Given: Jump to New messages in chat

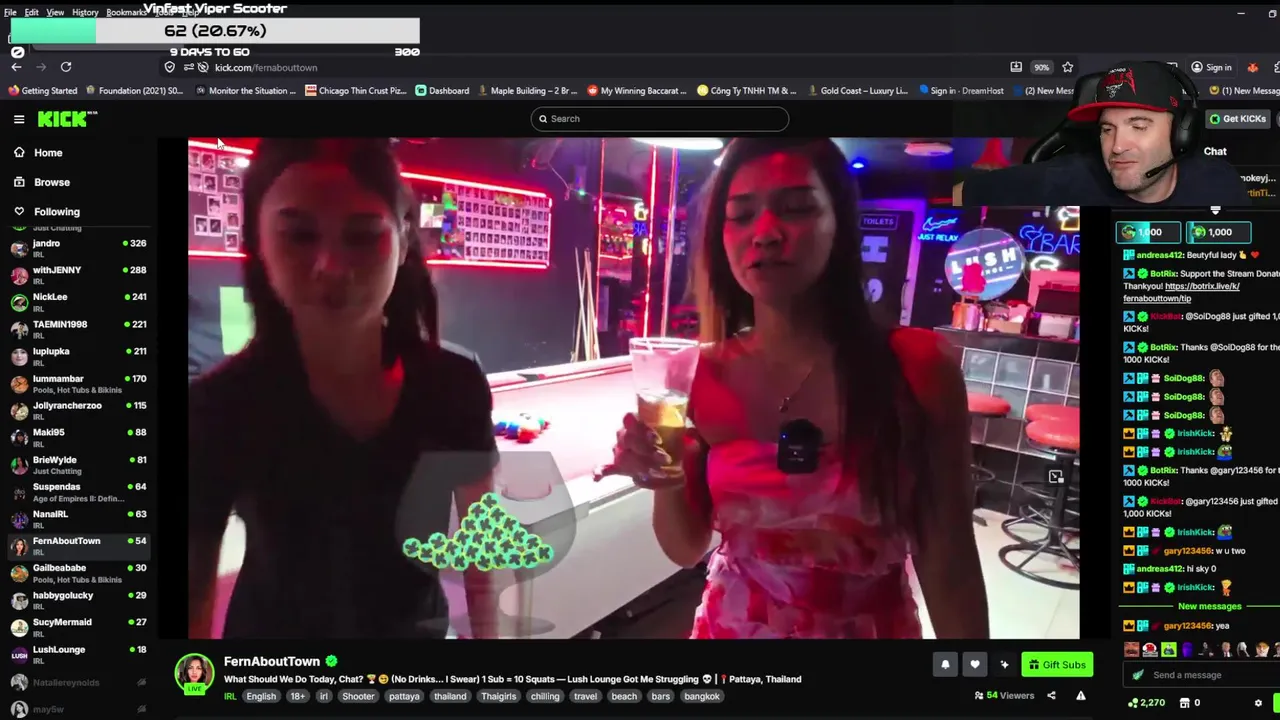Looking at the screenshot, I should [x=1209, y=607].
